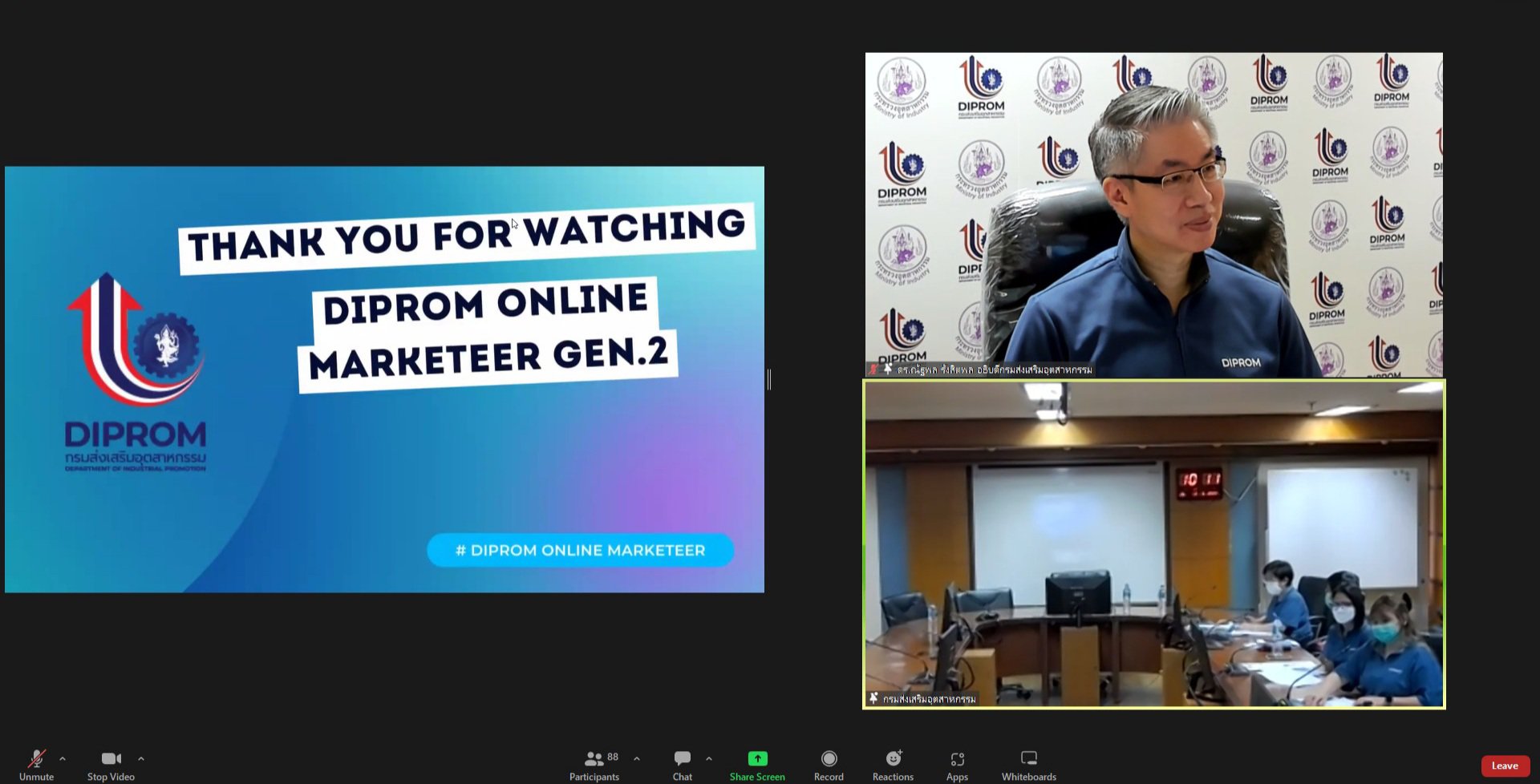Click muted mic icon on speaker tile
This screenshot has height=784, width=1540.
coord(873,370)
